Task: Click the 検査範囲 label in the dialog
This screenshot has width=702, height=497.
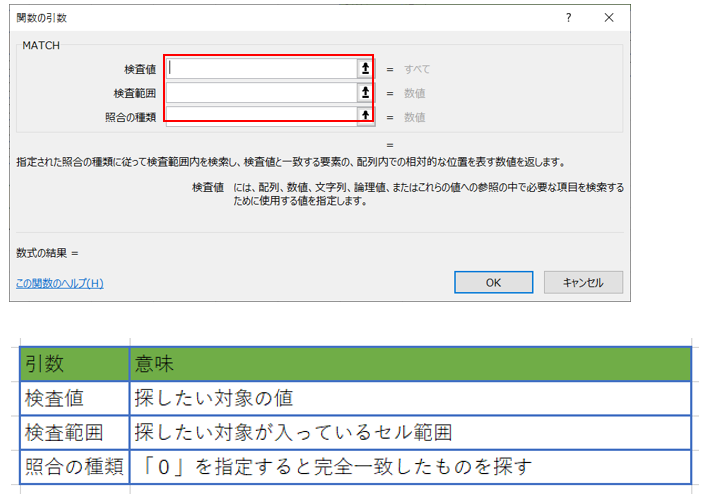Action: point(134,93)
